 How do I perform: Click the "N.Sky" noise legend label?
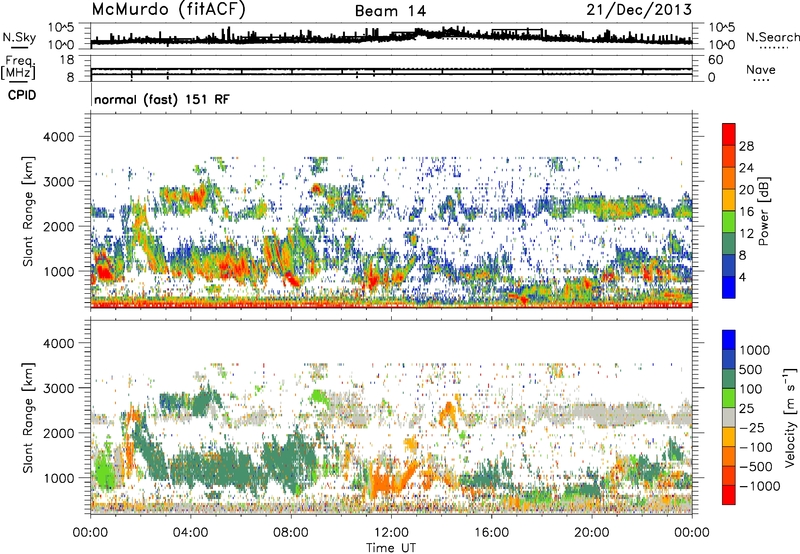coord(19,37)
